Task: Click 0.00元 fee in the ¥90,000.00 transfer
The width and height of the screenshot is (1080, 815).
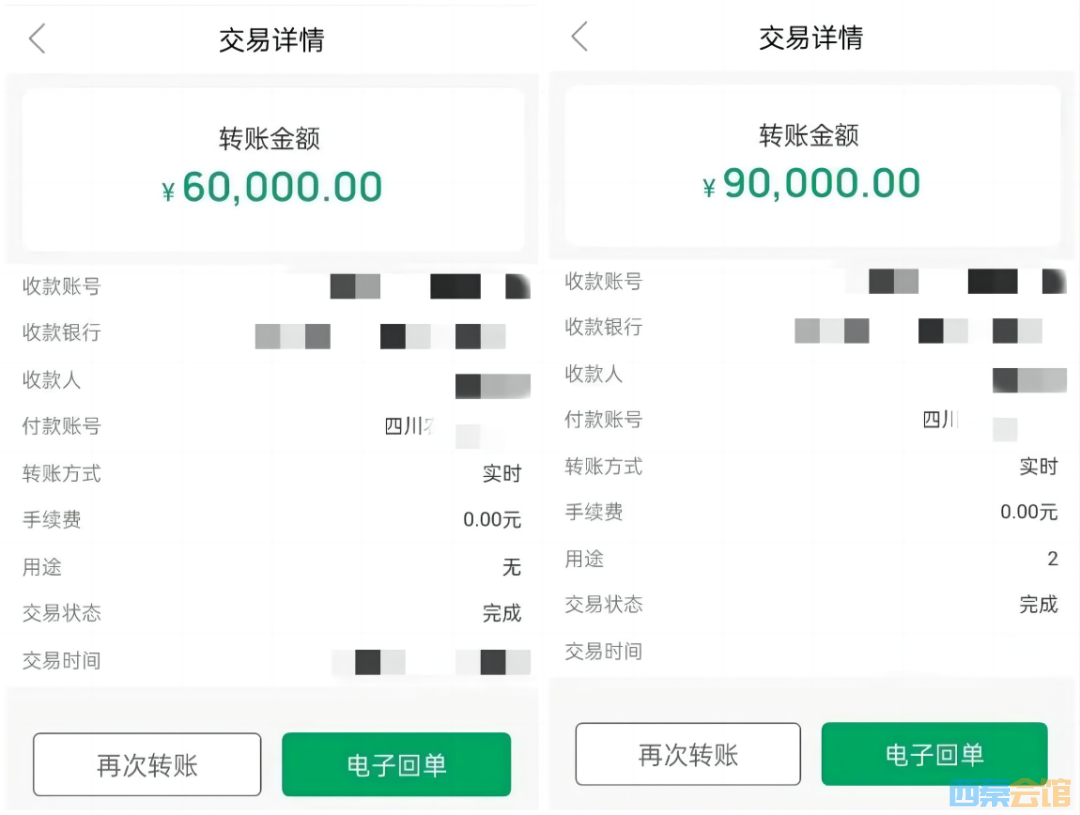Action: [1029, 512]
